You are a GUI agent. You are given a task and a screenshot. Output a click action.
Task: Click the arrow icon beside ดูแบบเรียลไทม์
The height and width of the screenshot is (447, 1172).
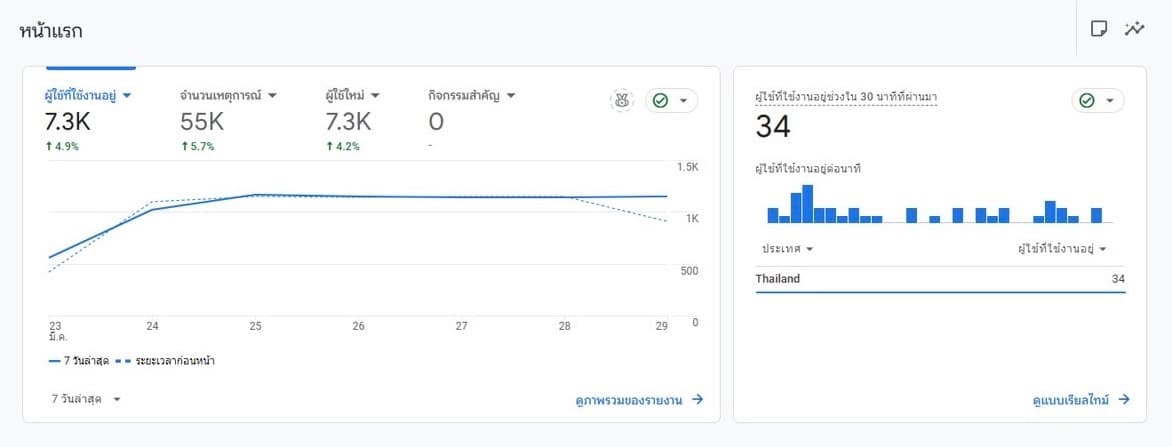click(1124, 400)
